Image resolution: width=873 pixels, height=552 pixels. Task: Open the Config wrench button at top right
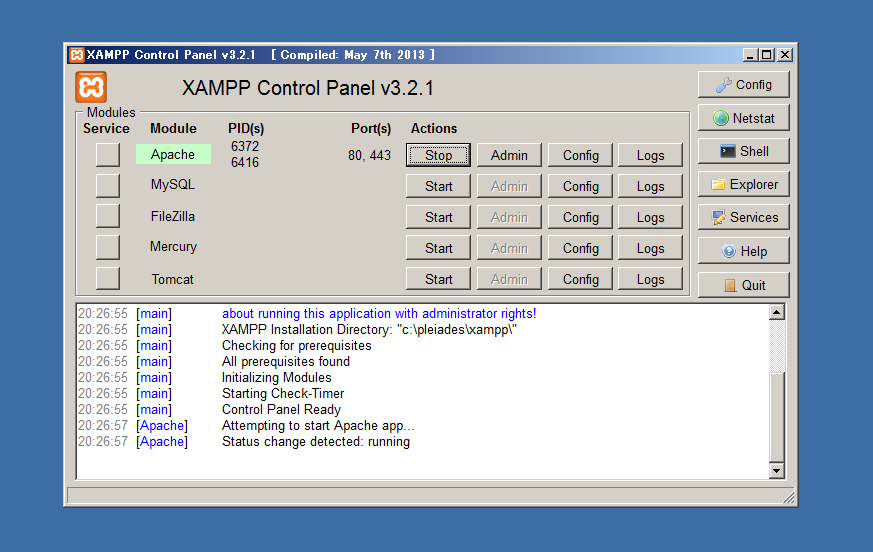coord(744,85)
